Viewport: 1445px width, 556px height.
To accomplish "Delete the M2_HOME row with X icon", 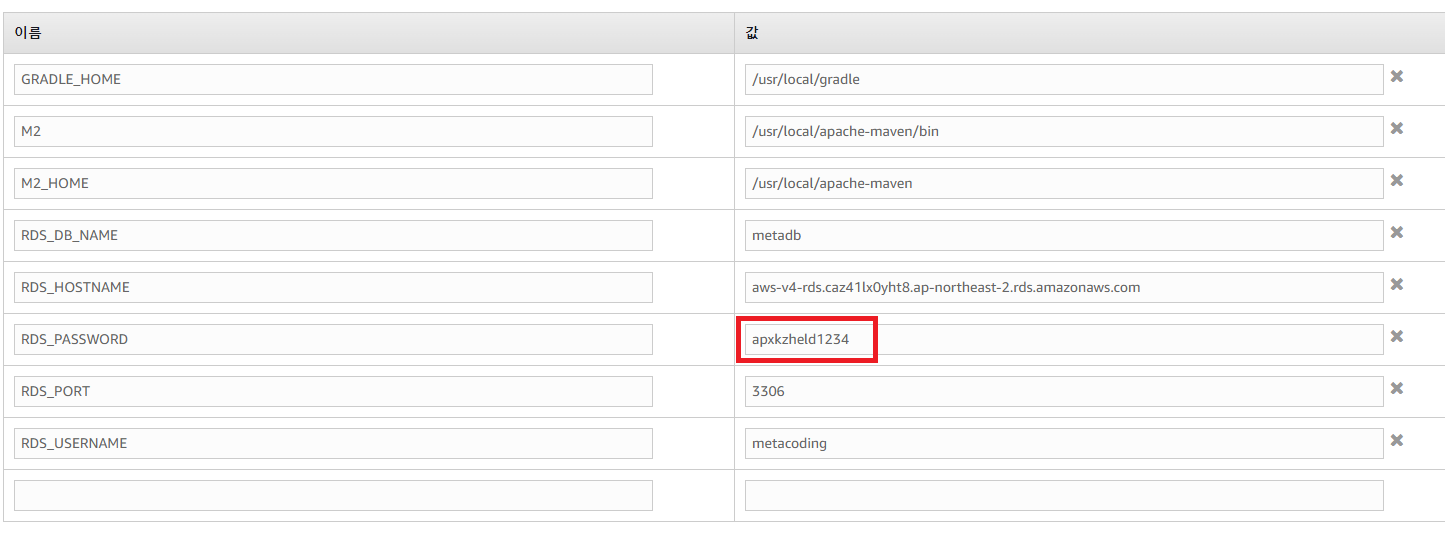I will 1397,180.
